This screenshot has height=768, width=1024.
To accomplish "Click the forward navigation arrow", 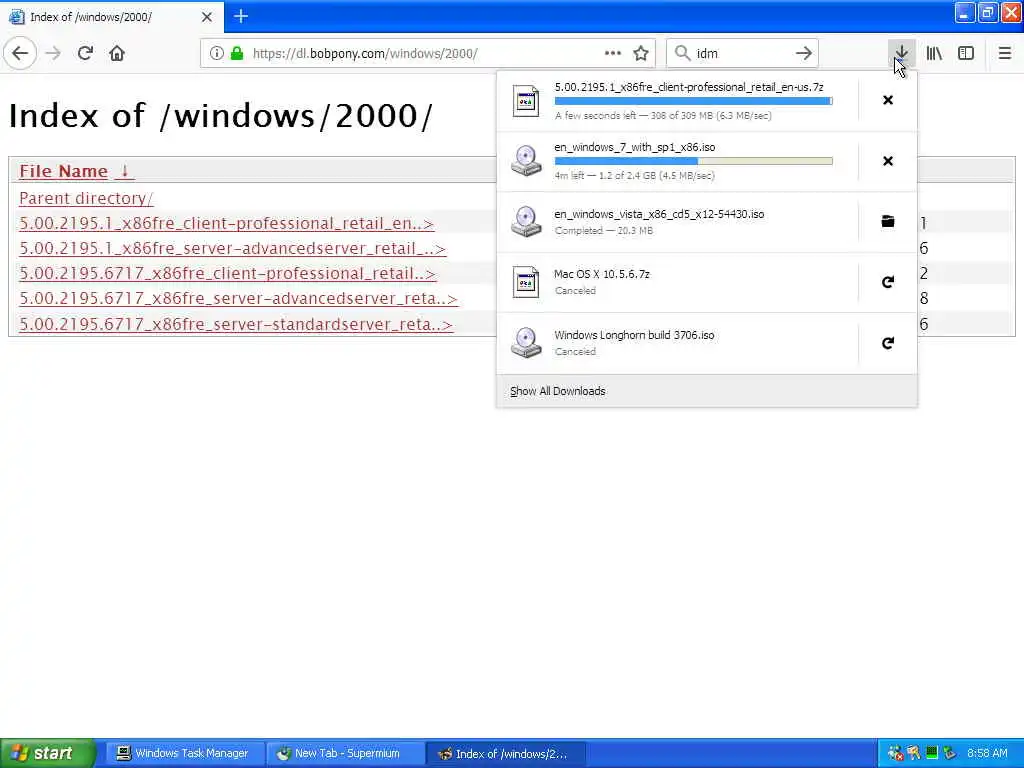I will [x=53, y=54].
